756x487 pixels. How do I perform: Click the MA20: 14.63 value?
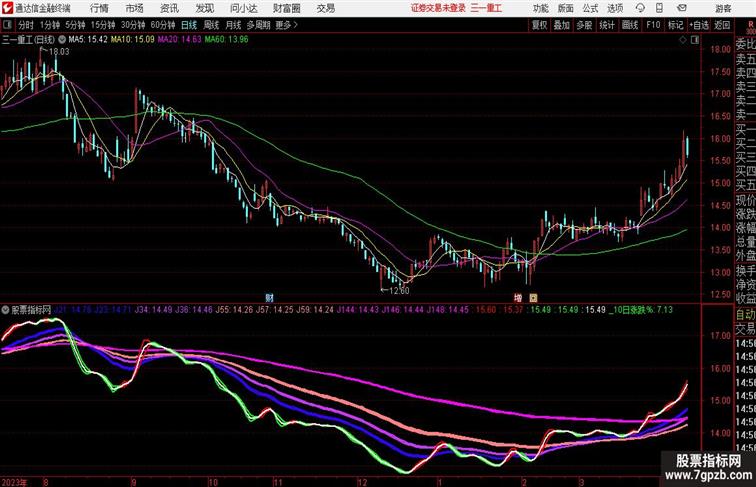click(179, 40)
